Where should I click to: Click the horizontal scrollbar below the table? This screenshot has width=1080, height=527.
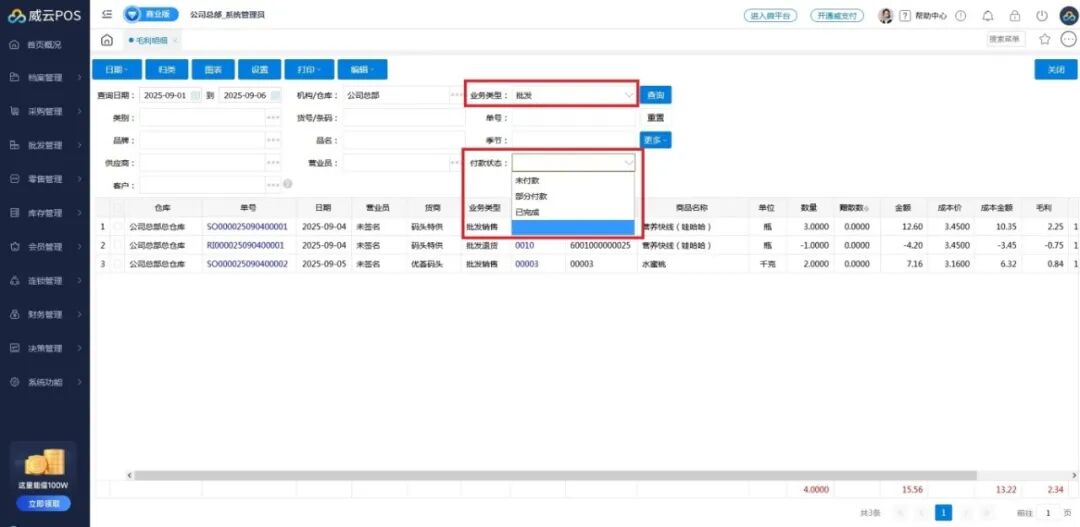pos(500,474)
